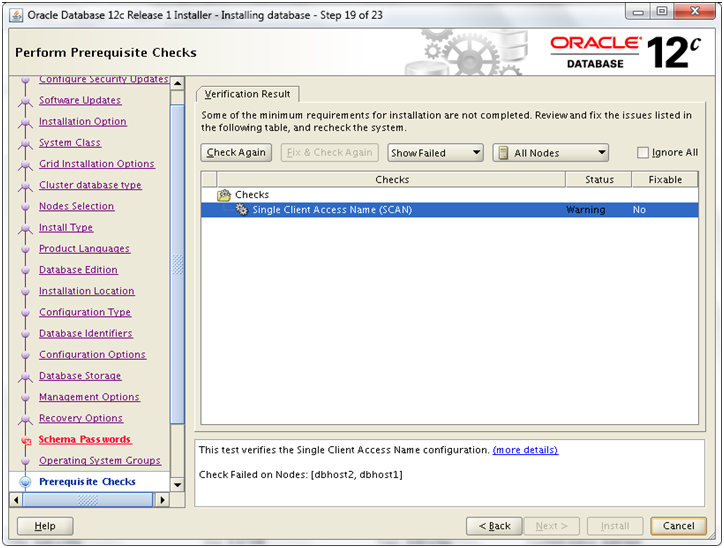Click the Checks folder icon
Screen dimensions: 724x548
[x=224, y=195]
